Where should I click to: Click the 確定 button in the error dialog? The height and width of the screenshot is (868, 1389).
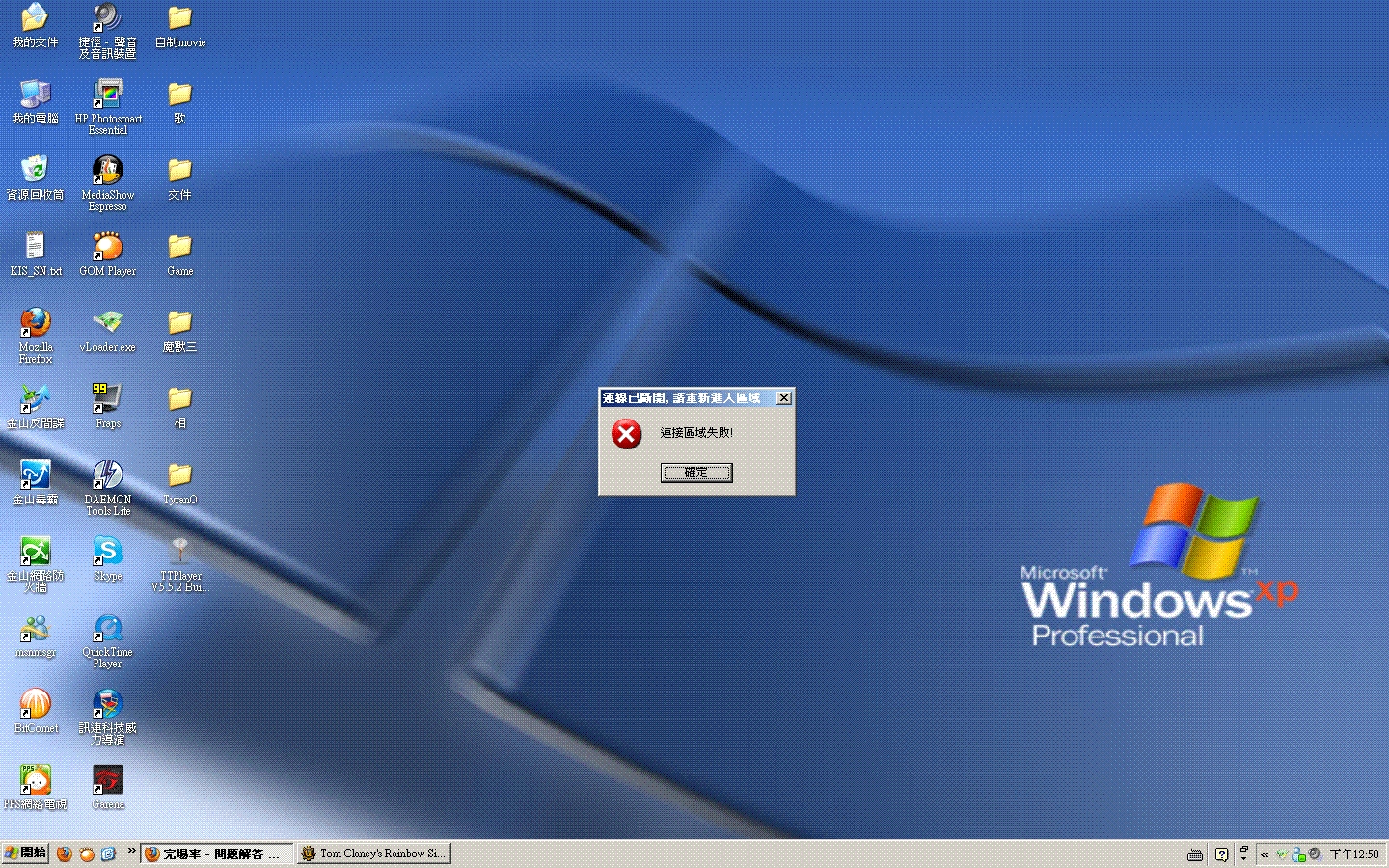click(x=695, y=473)
